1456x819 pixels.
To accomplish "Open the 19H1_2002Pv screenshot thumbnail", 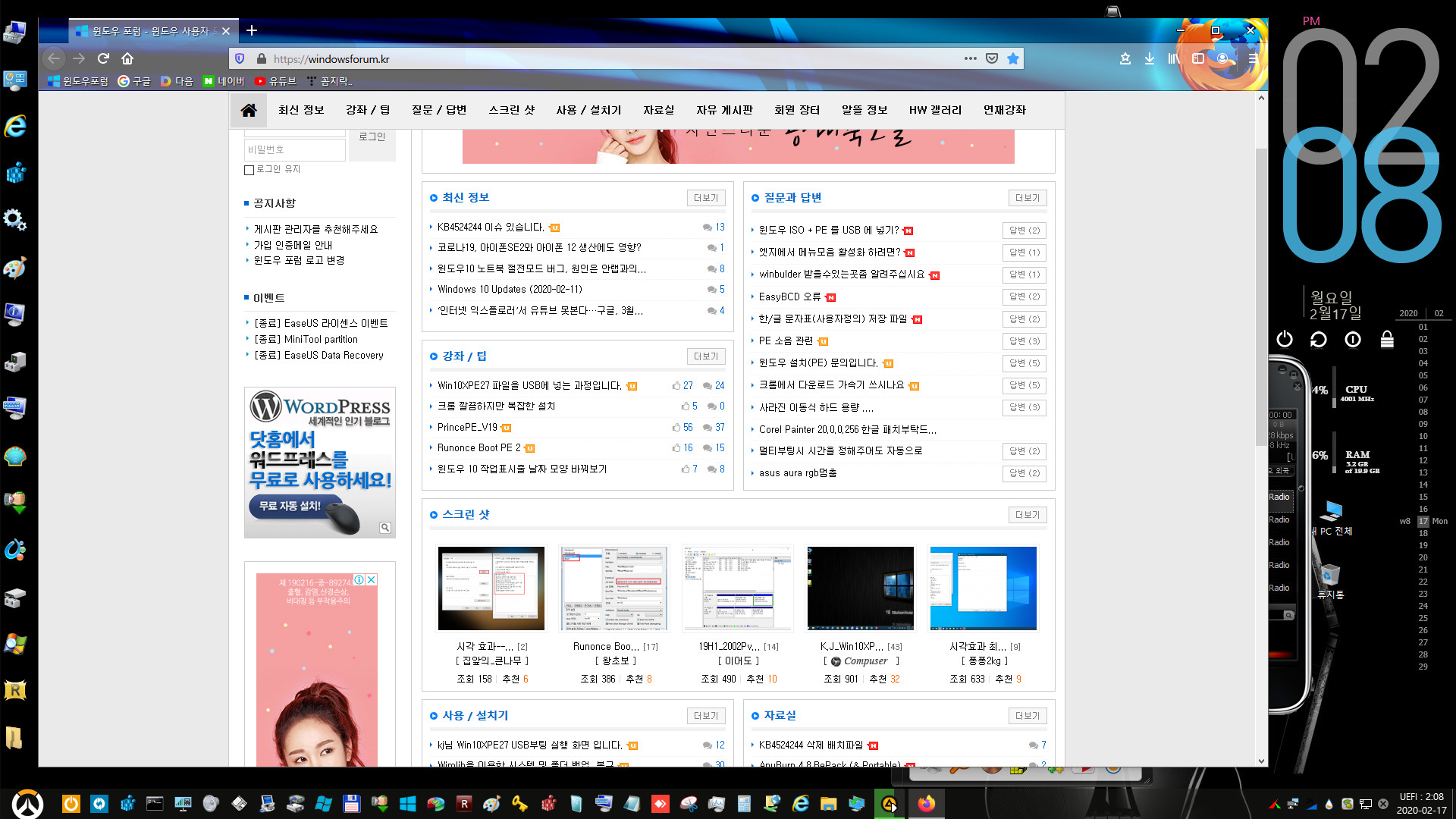I will point(737,588).
